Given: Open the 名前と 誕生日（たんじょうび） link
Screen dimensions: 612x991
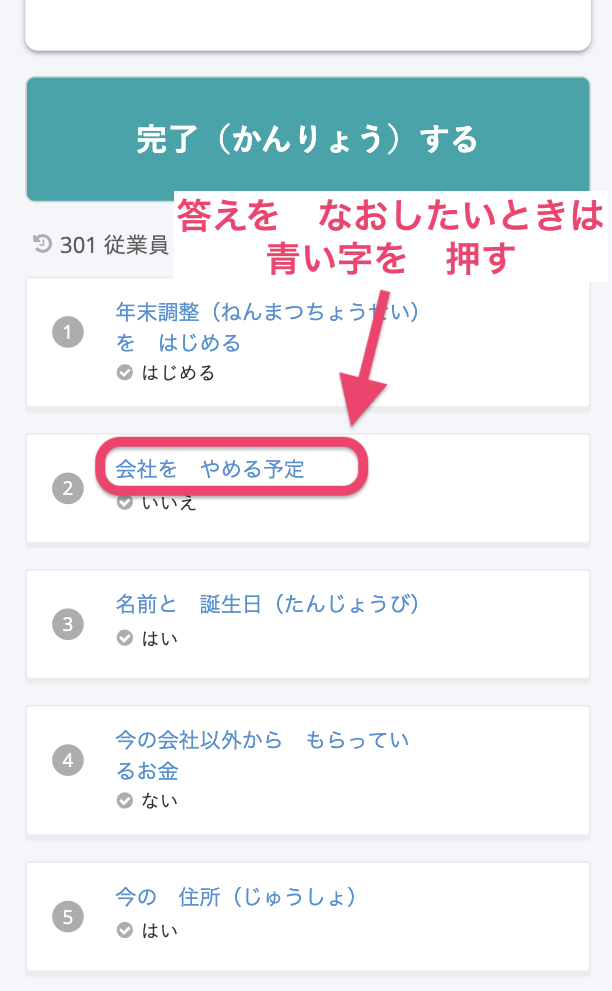Looking at the screenshot, I should point(267,604).
